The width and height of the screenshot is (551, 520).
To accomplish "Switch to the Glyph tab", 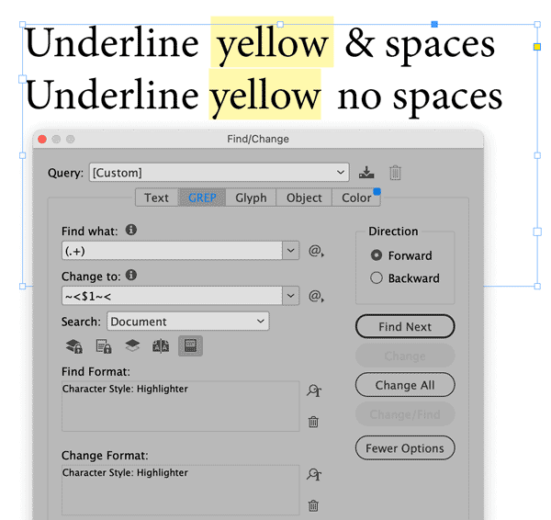I will click(251, 198).
